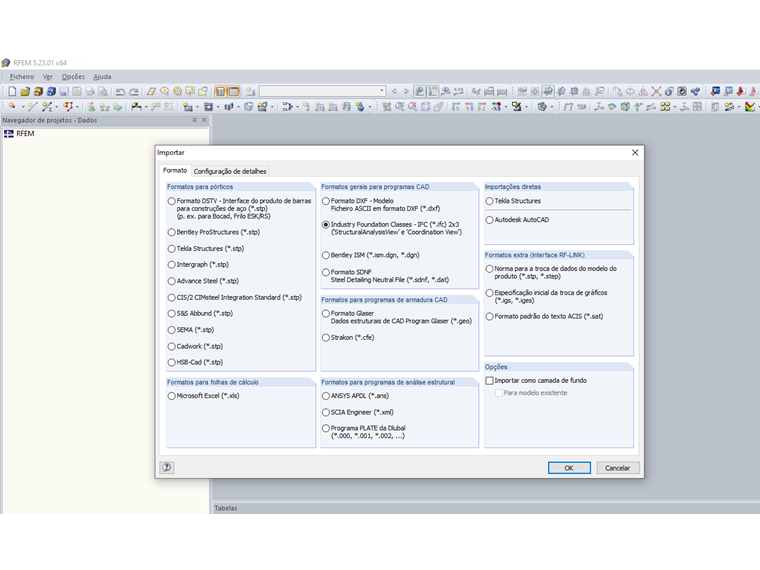Click the red X delete toolbar icon
The image size is (760, 570).
click(x=656, y=91)
